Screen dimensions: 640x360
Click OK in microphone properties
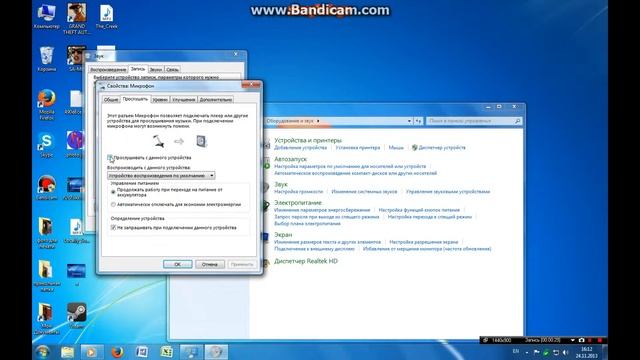[x=178, y=264]
